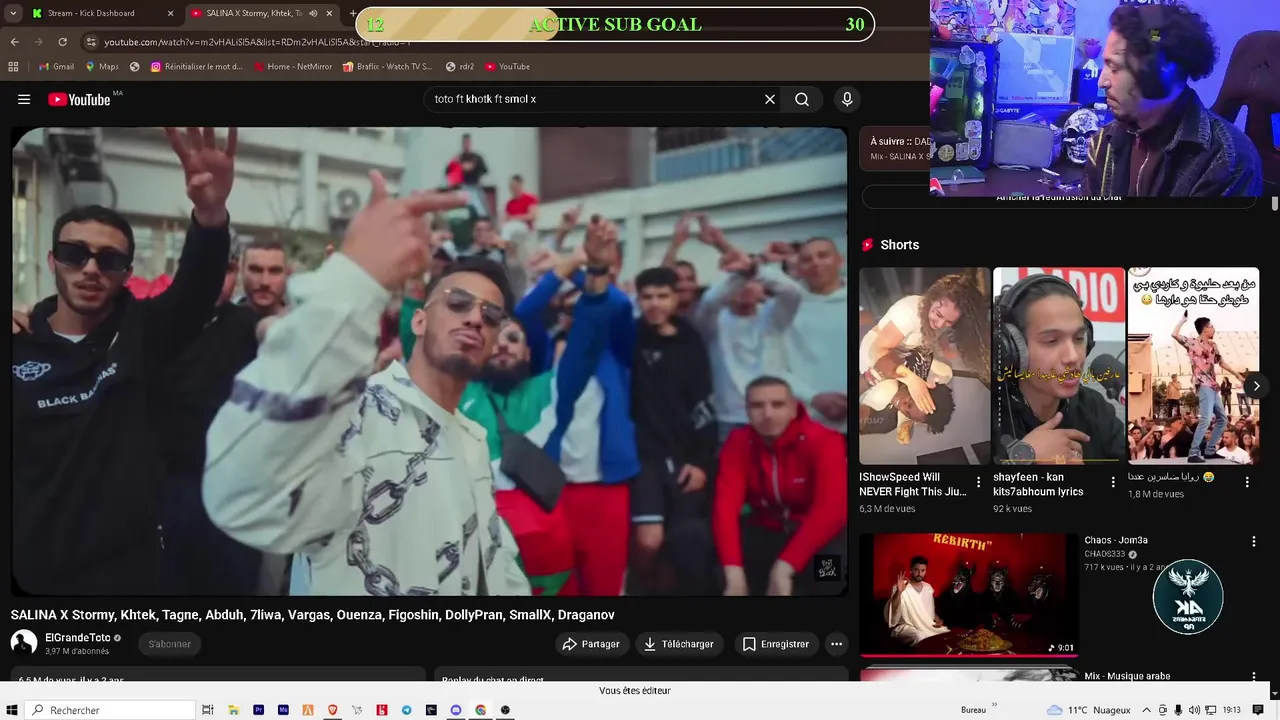
Task: Open the ElGrandeToto channel avatar
Action: (24, 643)
